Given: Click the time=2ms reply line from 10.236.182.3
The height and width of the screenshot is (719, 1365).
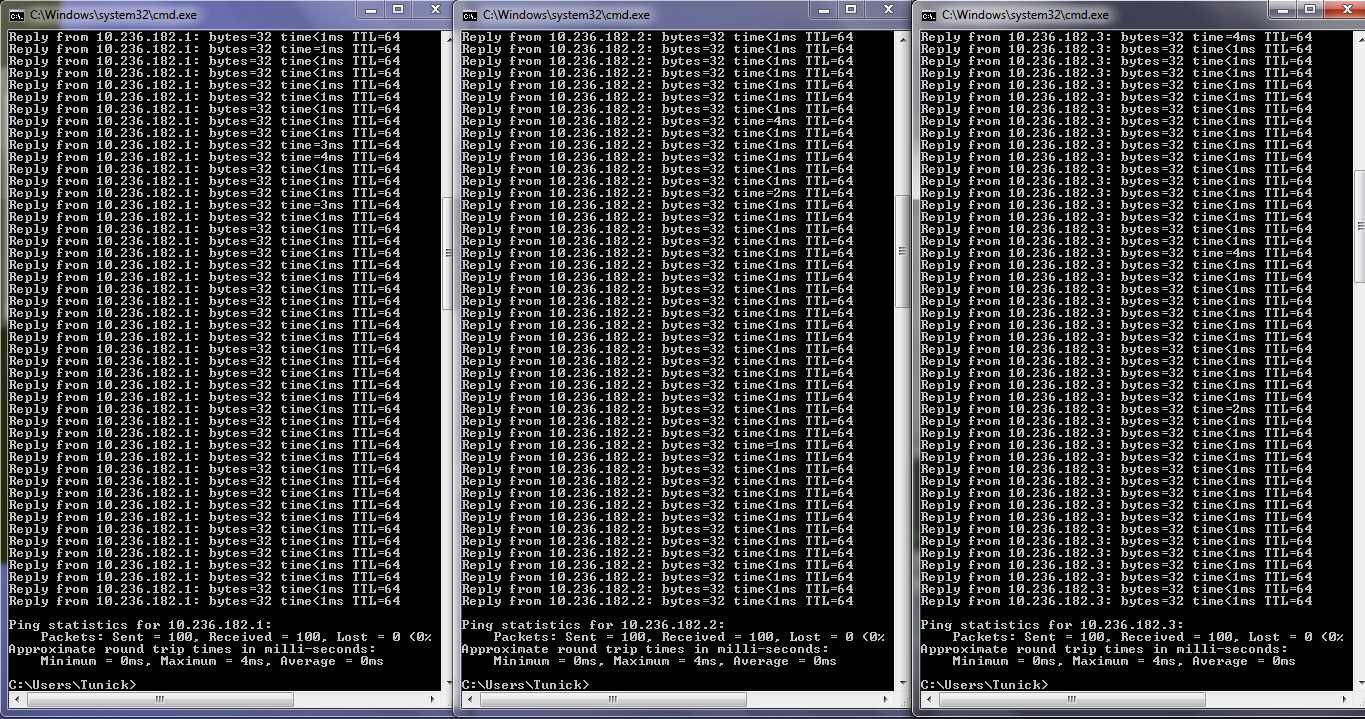Looking at the screenshot, I should 1116,409.
